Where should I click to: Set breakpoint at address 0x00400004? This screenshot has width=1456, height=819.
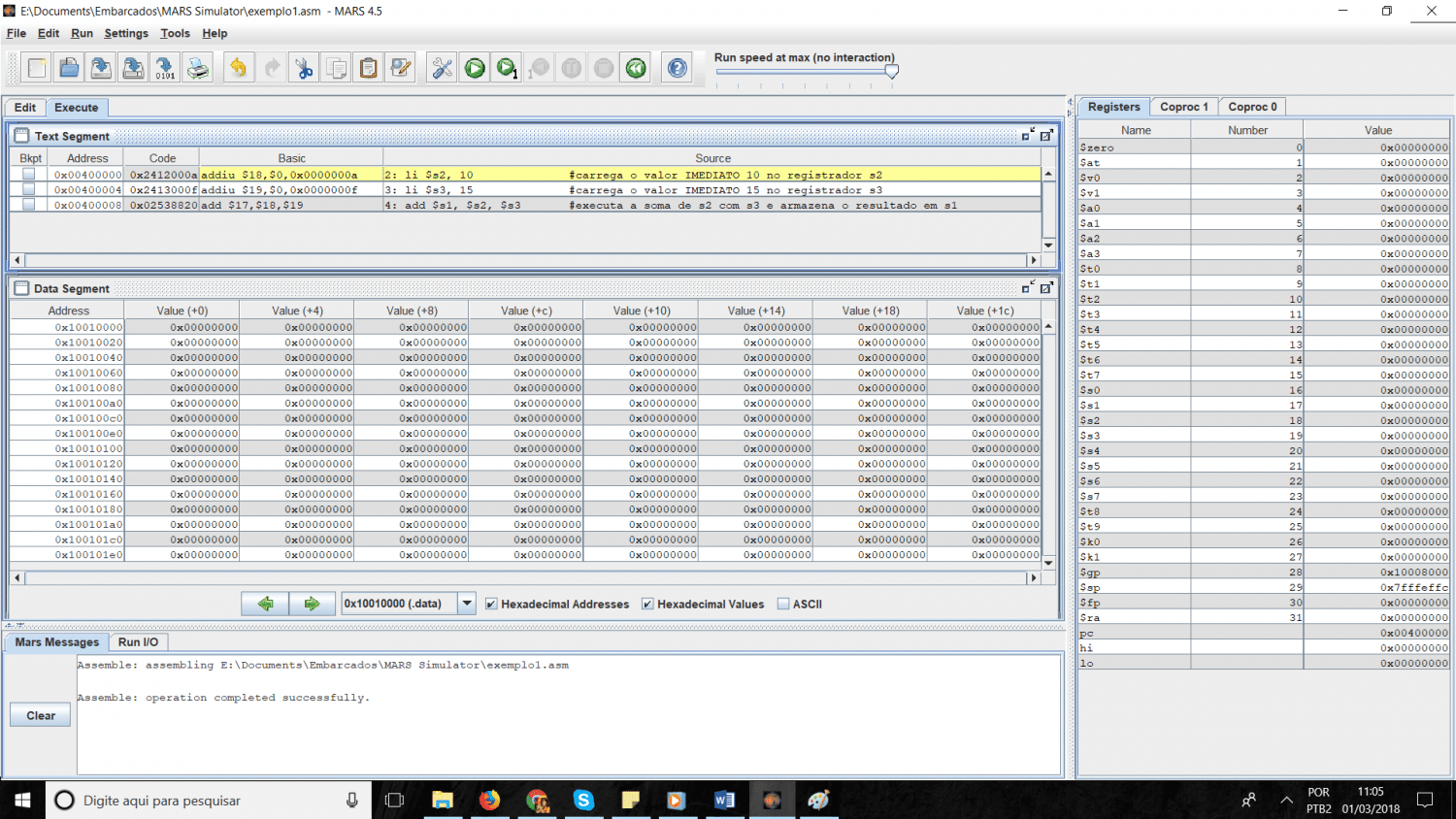[x=29, y=190]
